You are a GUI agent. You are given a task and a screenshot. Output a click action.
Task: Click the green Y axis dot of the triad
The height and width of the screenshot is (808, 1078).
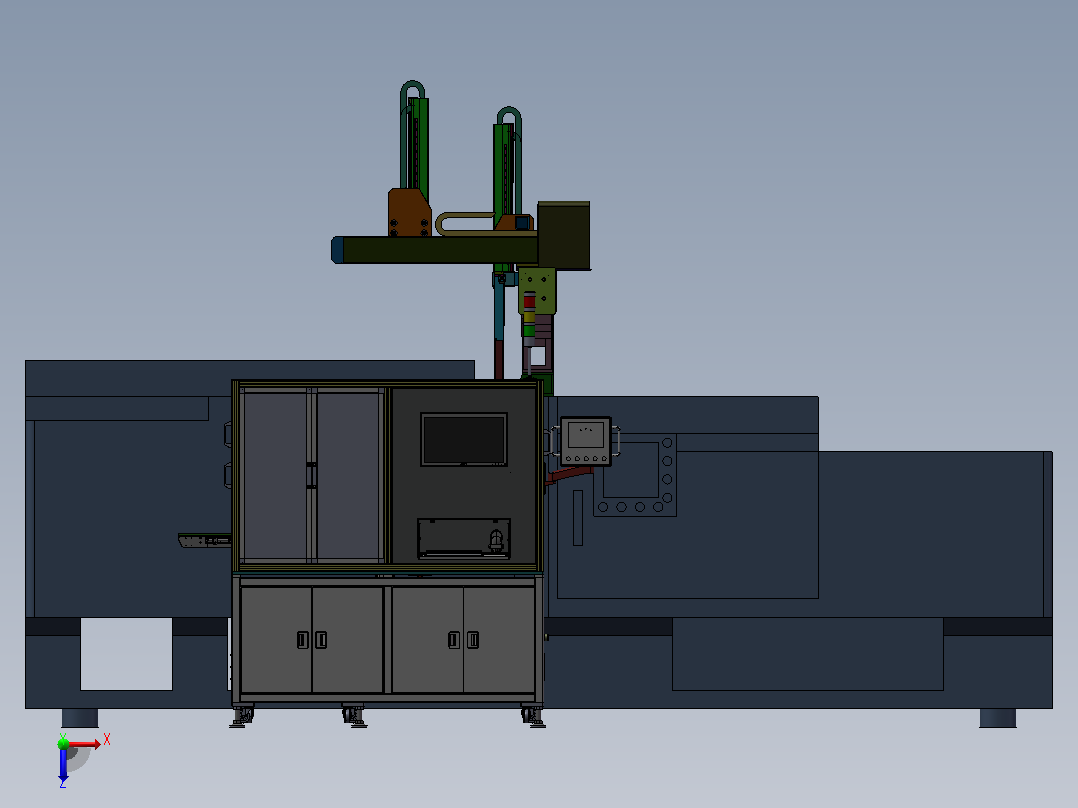pos(63,743)
